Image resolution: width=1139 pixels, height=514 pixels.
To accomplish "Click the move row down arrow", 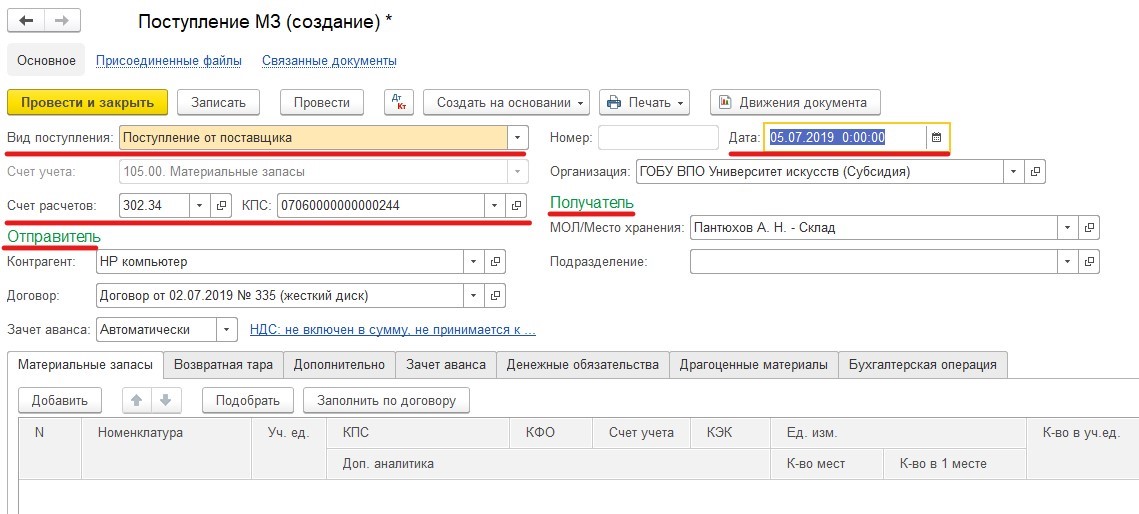I will (x=165, y=400).
